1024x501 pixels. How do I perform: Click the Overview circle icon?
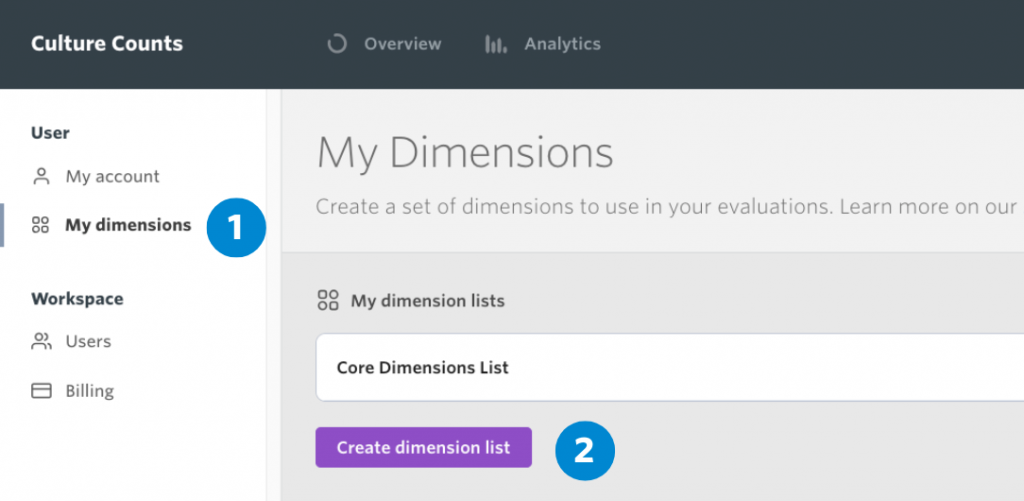pos(337,44)
